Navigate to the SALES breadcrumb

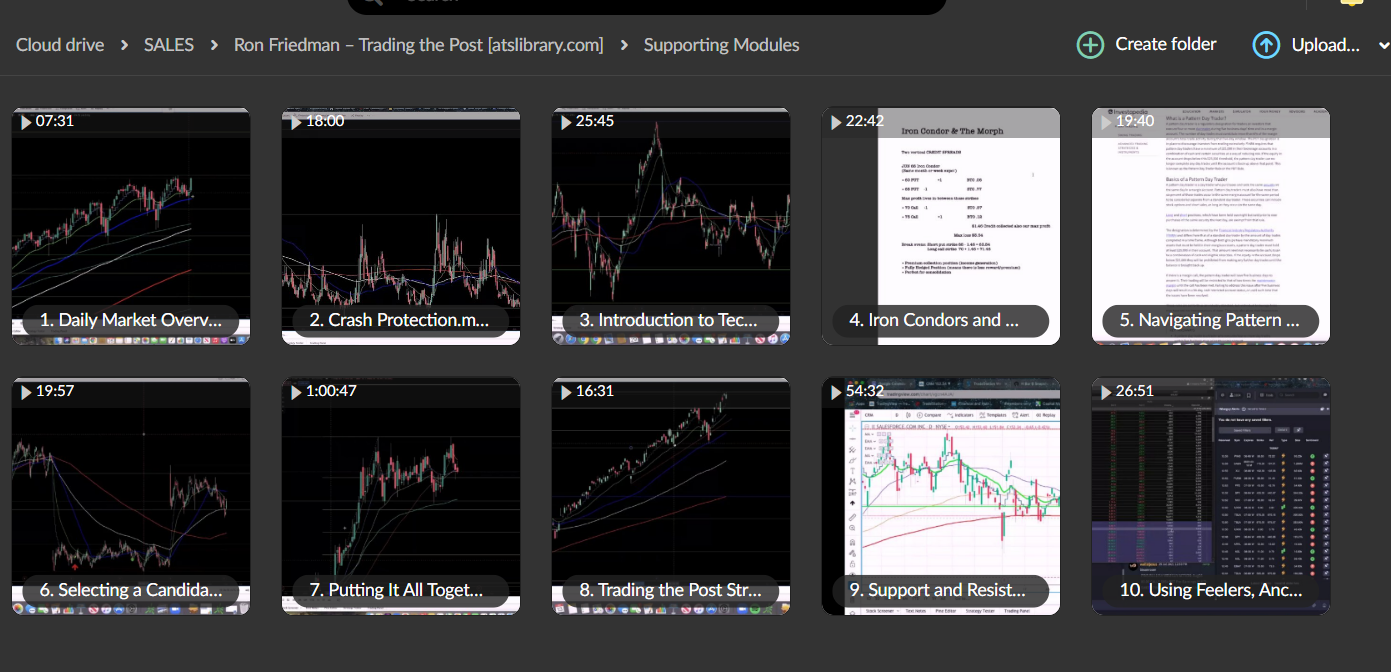(168, 44)
